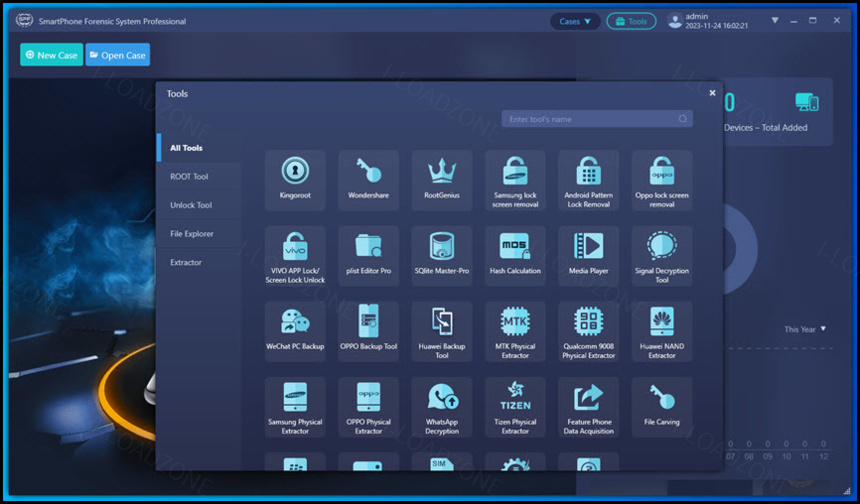Click the admin user avatar

coord(675,21)
